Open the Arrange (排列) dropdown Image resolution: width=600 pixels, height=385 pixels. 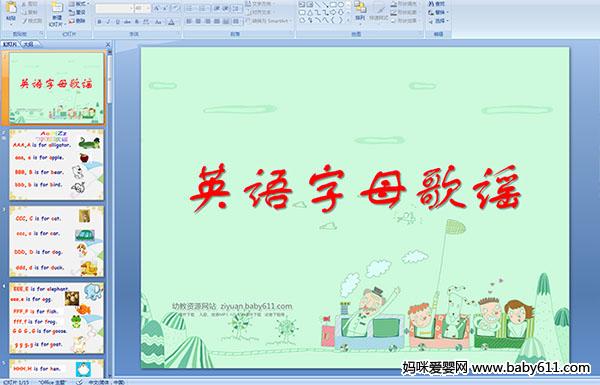pyautogui.click(x=360, y=12)
